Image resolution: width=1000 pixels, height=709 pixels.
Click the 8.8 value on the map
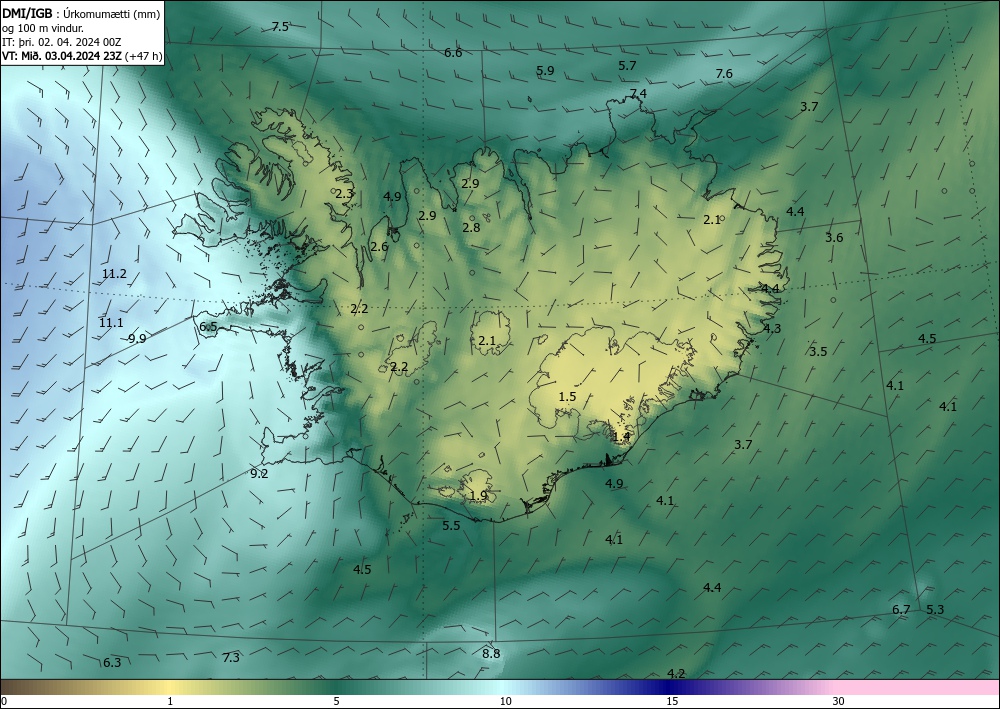pyautogui.click(x=491, y=654)
